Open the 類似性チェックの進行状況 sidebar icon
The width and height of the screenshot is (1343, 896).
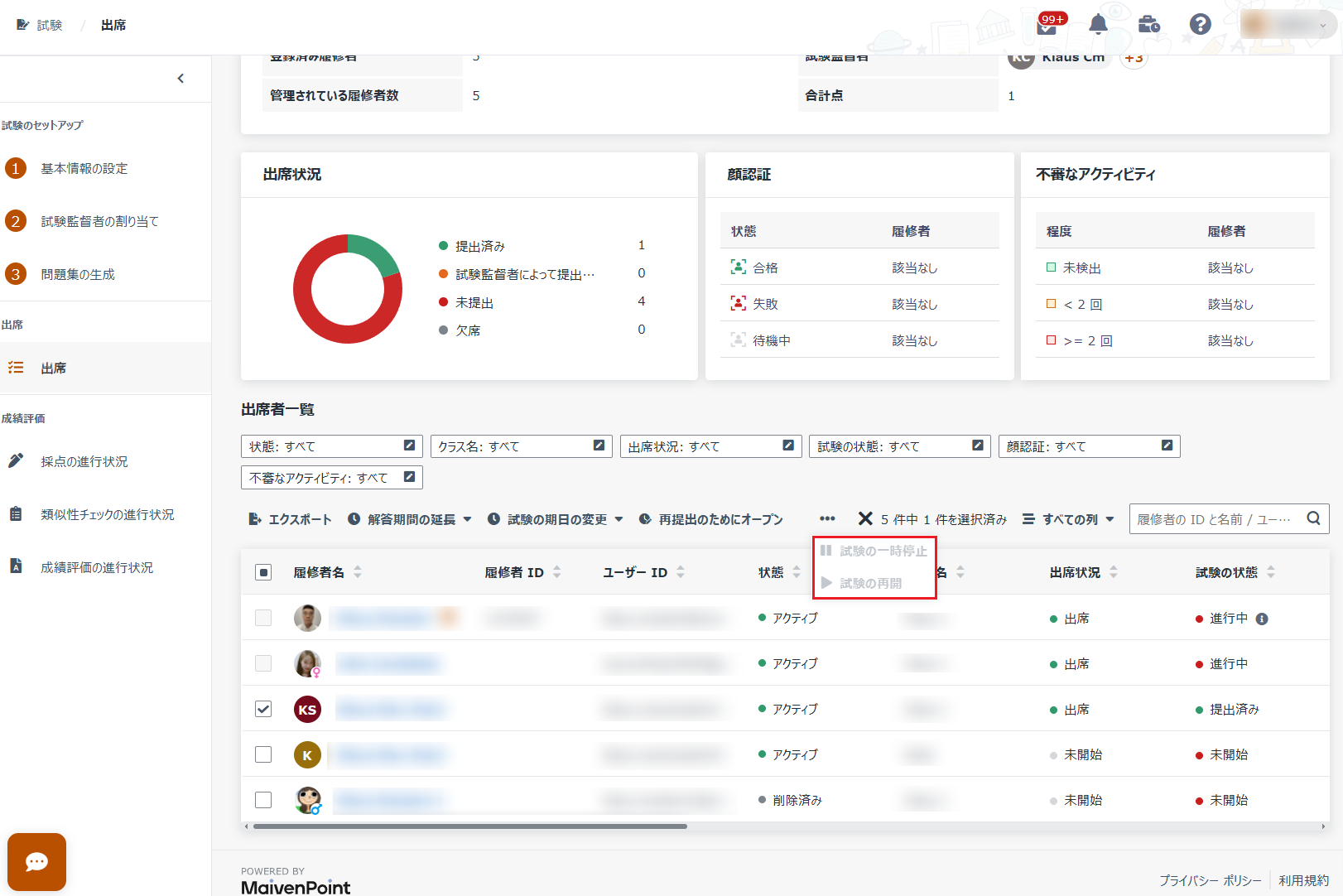pos(17,513)
